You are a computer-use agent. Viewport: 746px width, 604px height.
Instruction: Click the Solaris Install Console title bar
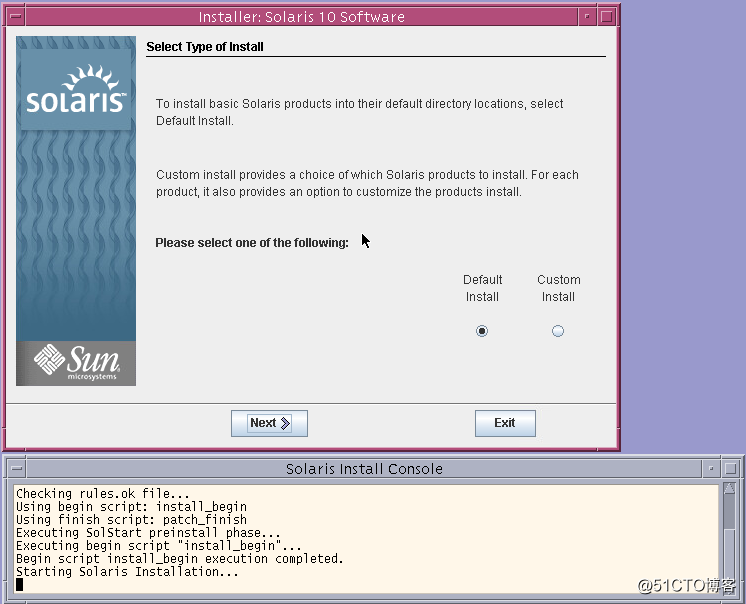coord(364,468)
